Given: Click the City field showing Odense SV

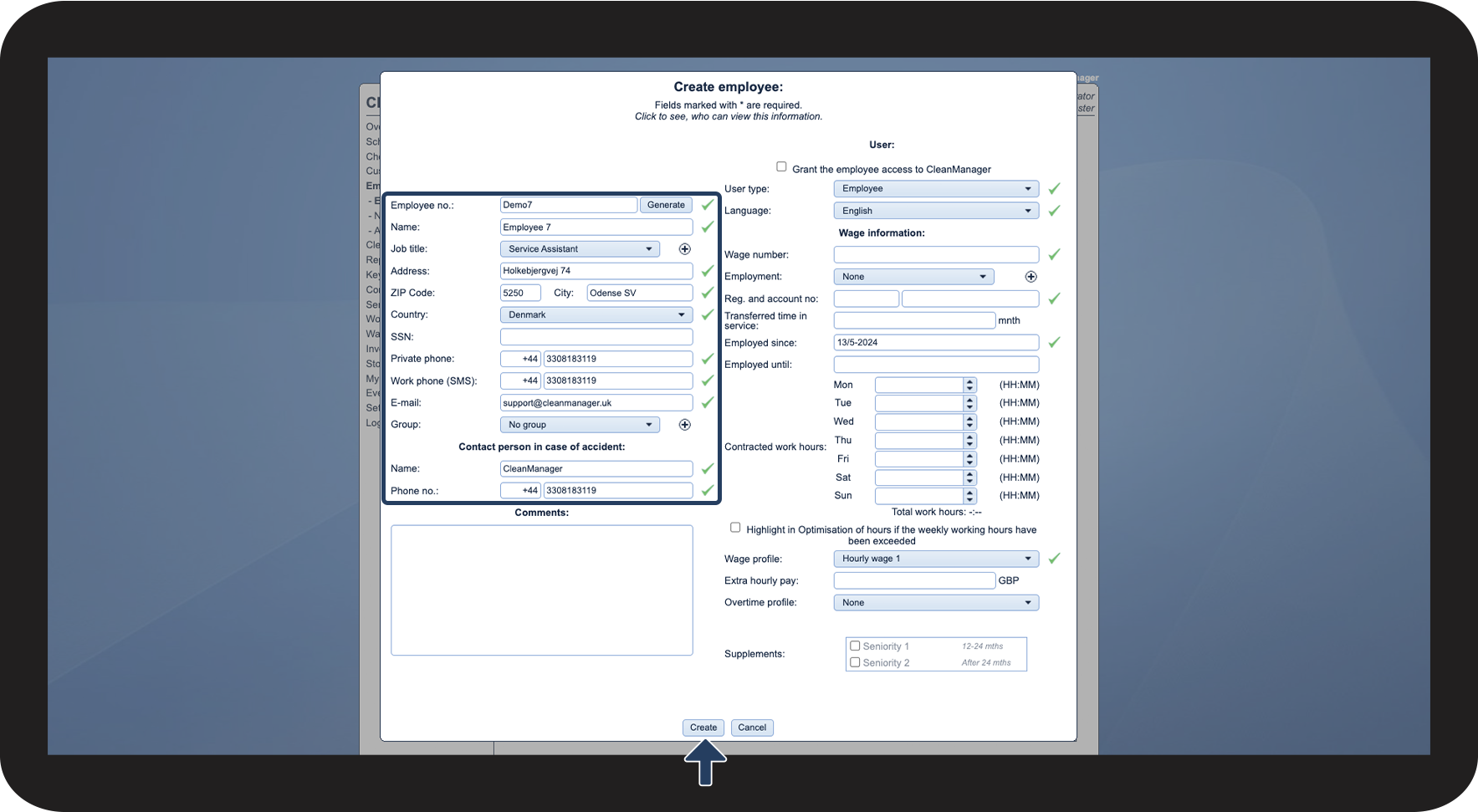Looking at the screenshot, I should (x=640, y=293).
